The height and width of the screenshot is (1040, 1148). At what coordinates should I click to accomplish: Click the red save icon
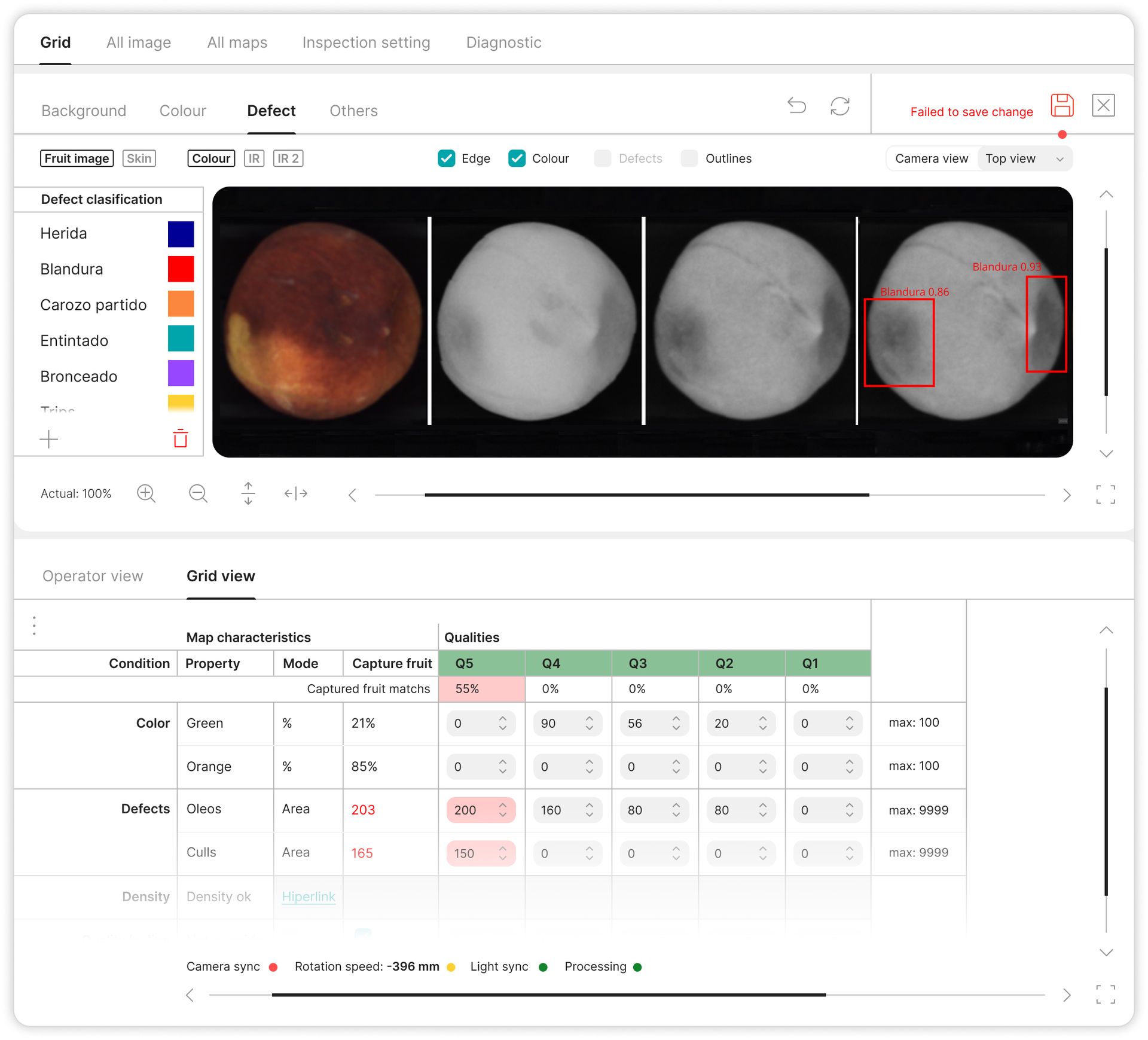pos(1062,106)
